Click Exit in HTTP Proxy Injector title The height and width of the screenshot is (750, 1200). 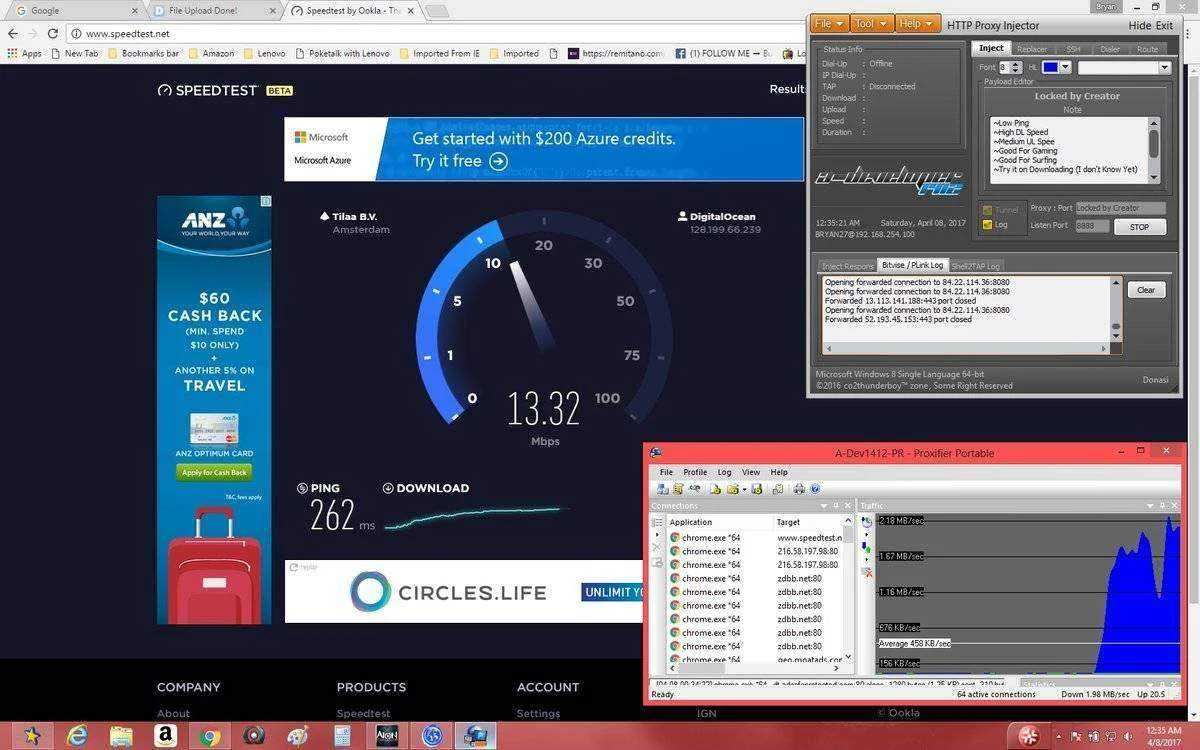pos(1164,26)
